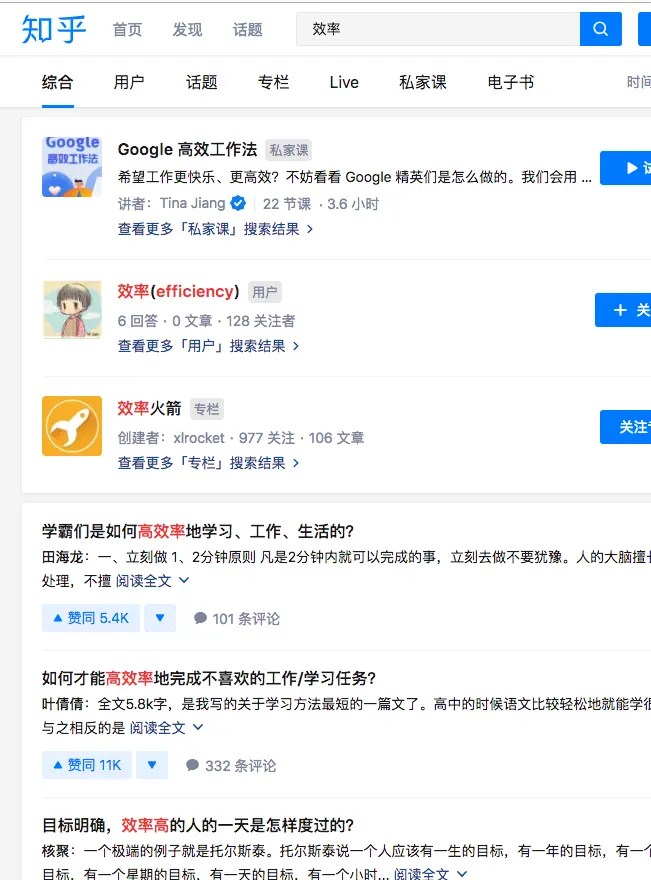This screenshot has height=880, width=651.
Task: Click the Zhihu 知乎 logo
Action: coord(53,29)
